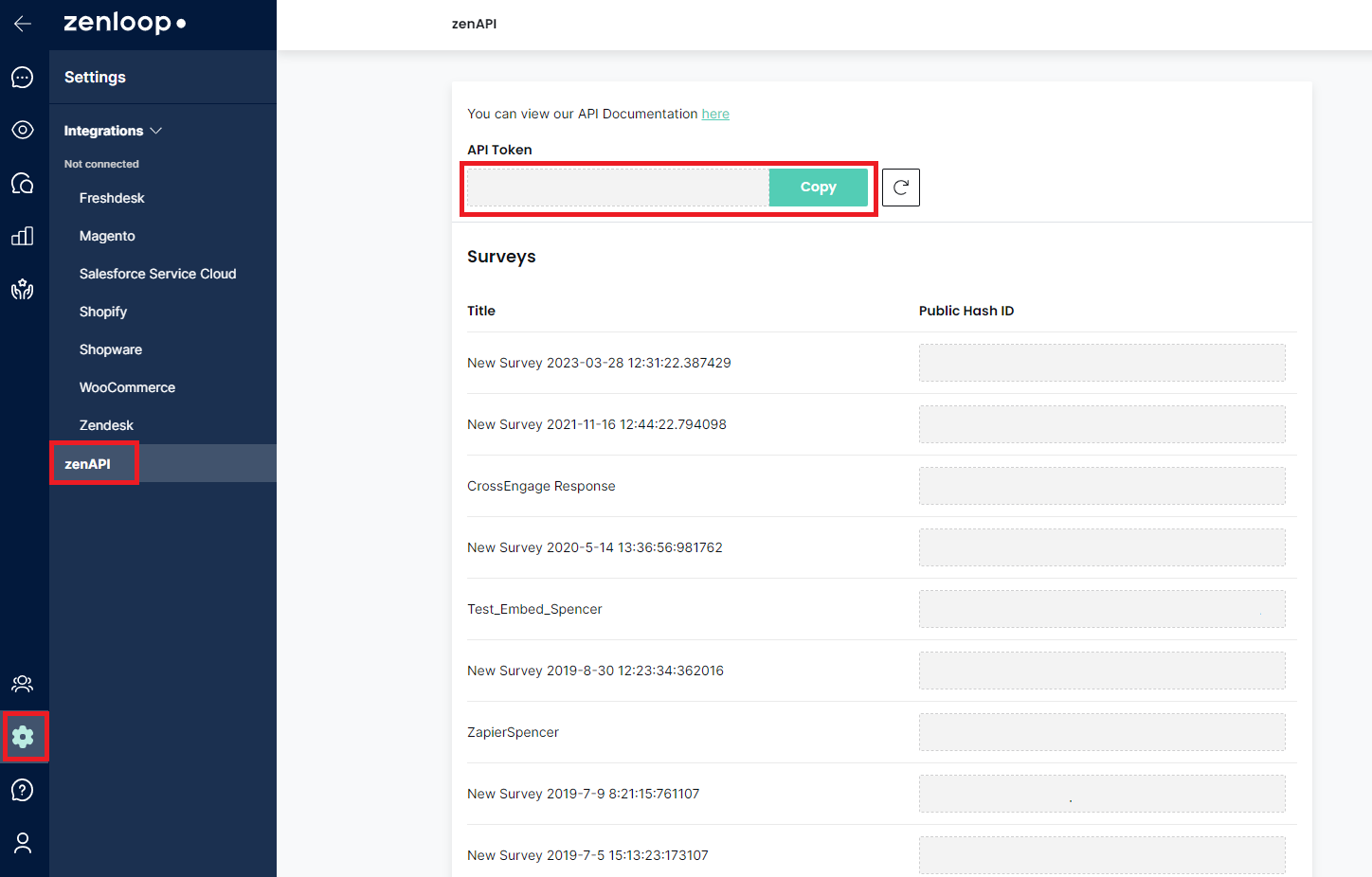1372x877 pixels.
Task: Click the API Token field
Action: coord(618,188)
